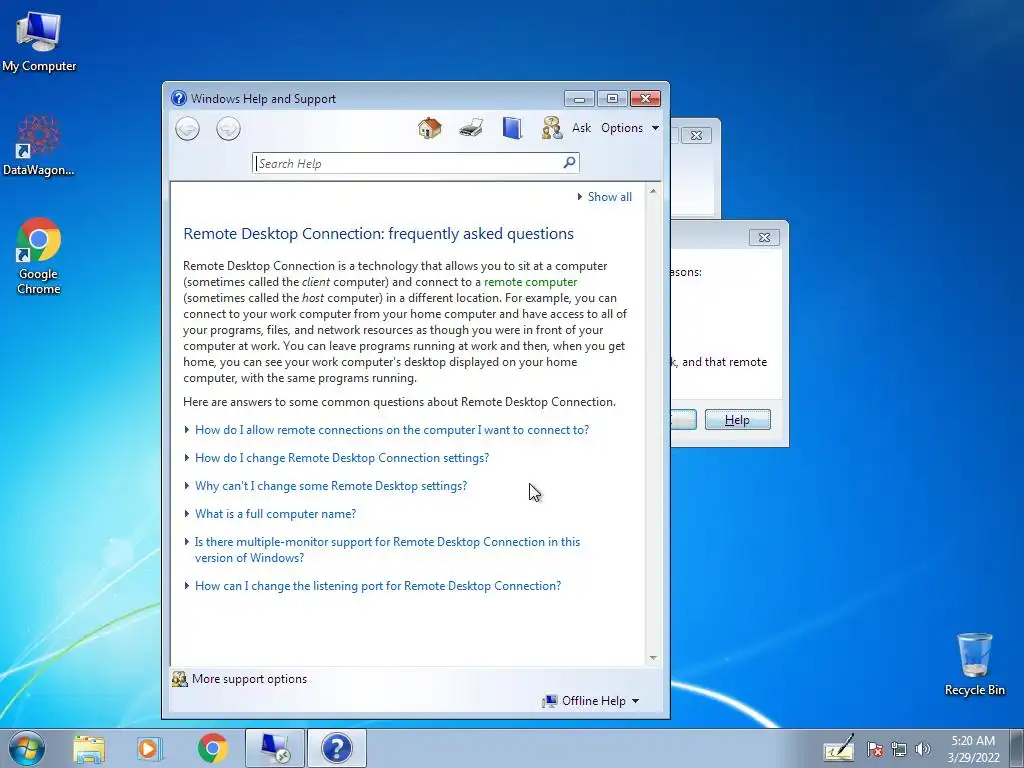Click the scrollbar down arrow in Help
Viewport: 1024px width, 768px height.
tap(653, 658)
